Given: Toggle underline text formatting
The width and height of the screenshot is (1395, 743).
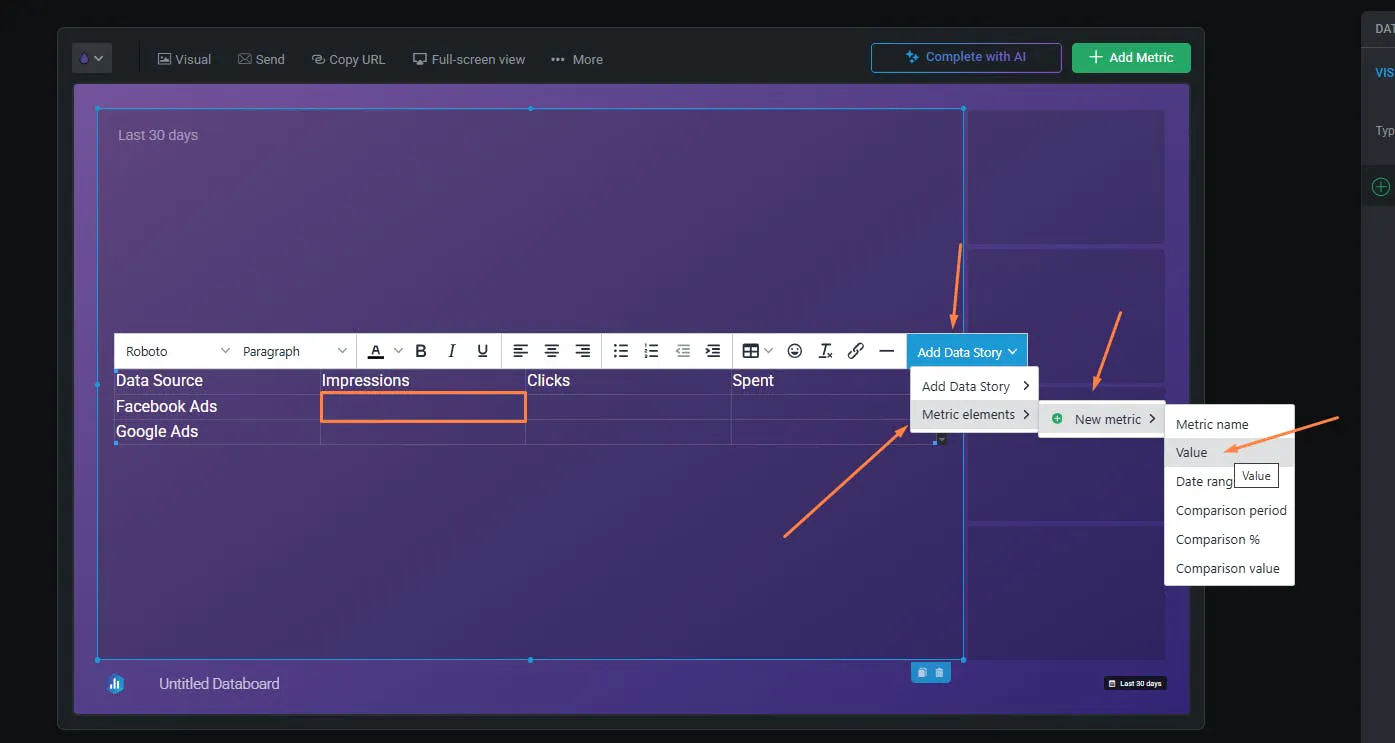Looking at the screenshot, I should tap(483, 351).
